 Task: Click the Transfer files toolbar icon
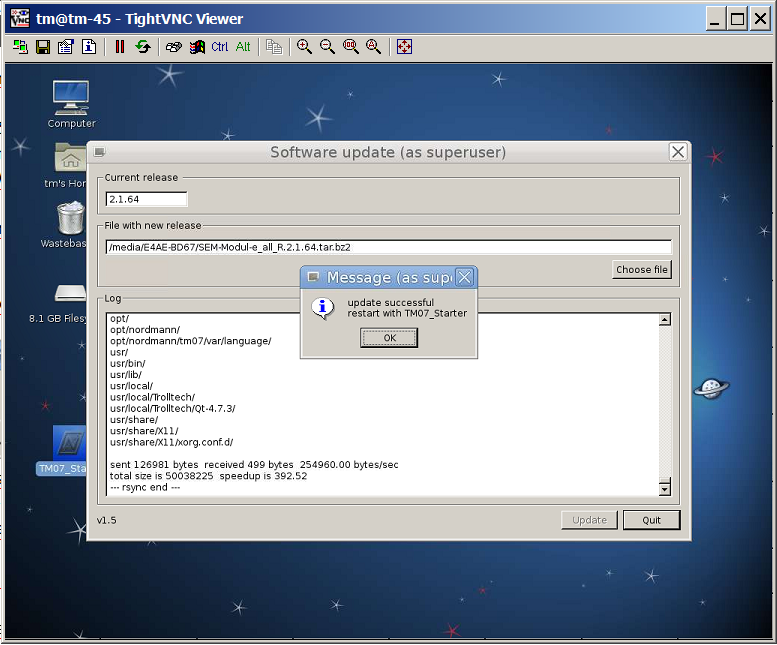(x=274, y=47)
